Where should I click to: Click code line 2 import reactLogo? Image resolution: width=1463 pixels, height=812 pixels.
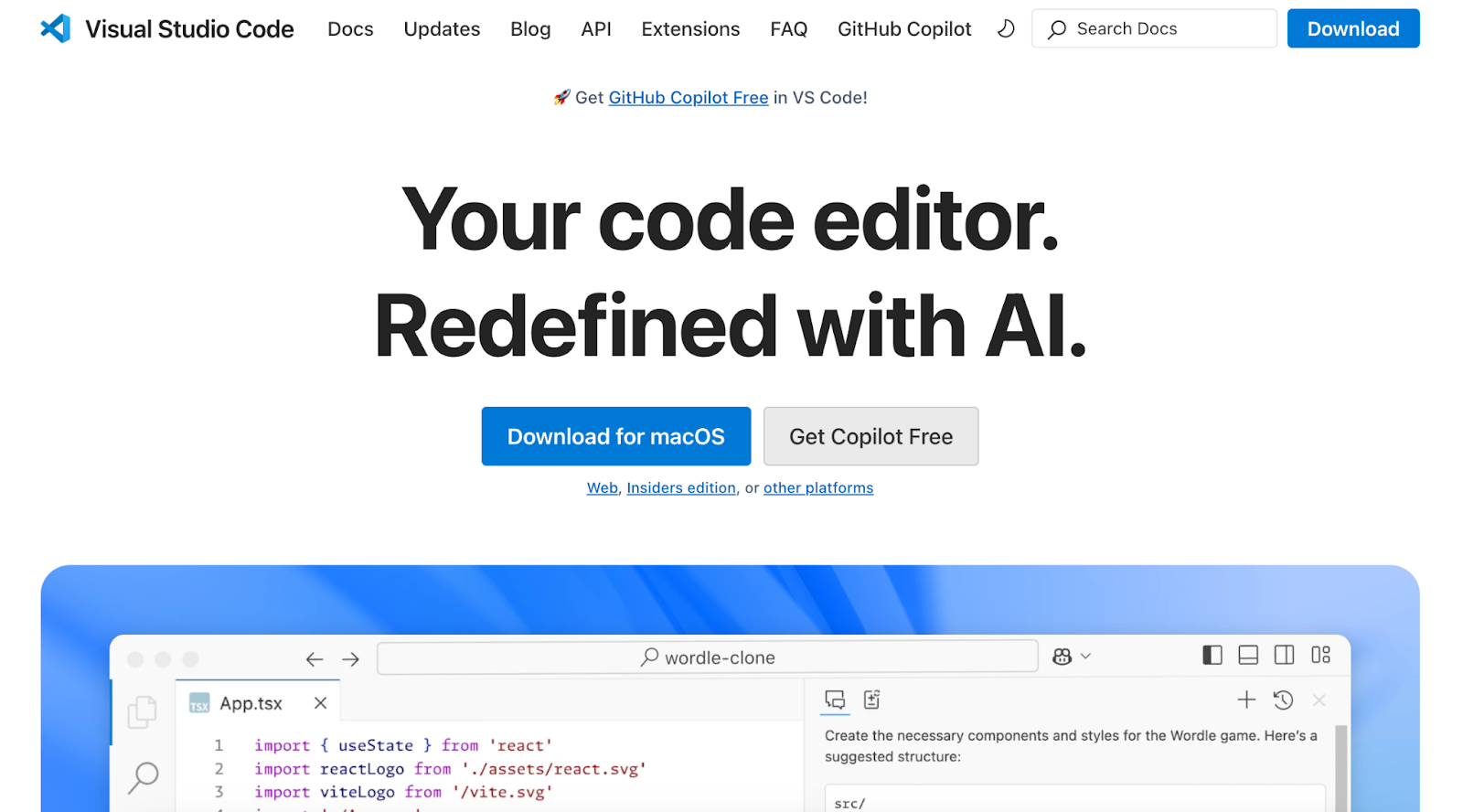(x=450, y=769)
